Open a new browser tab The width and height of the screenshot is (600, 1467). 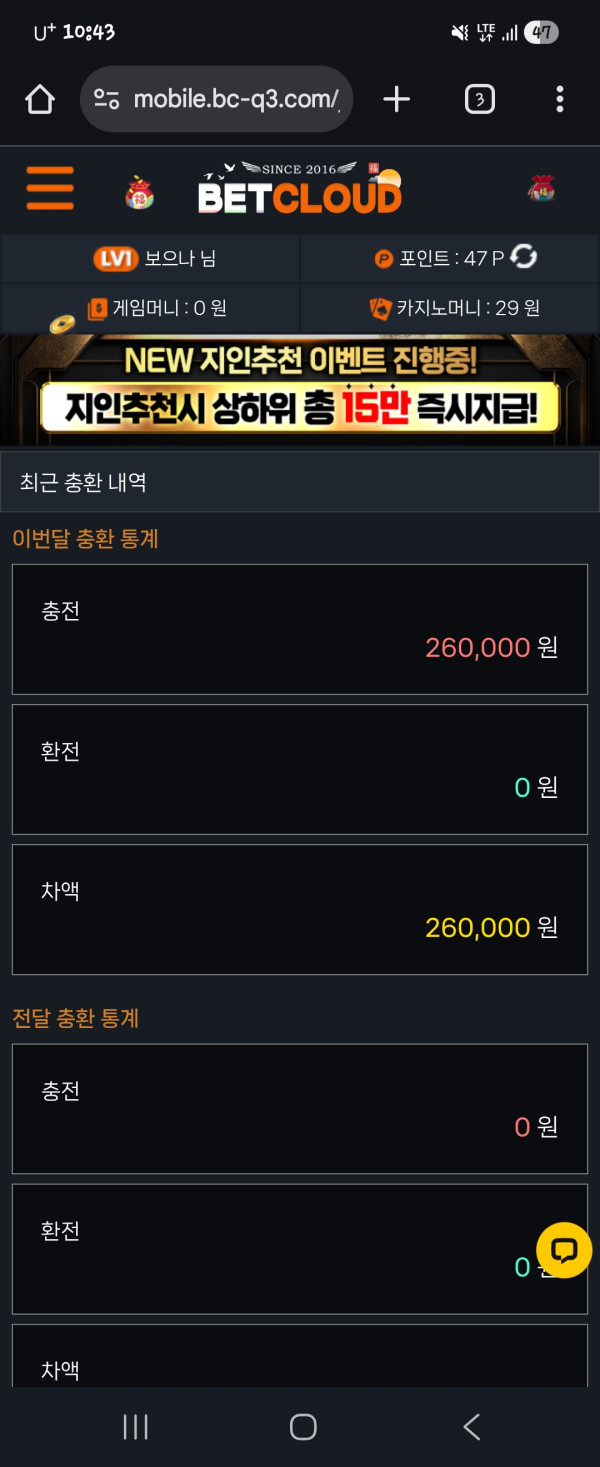(397, 99)
